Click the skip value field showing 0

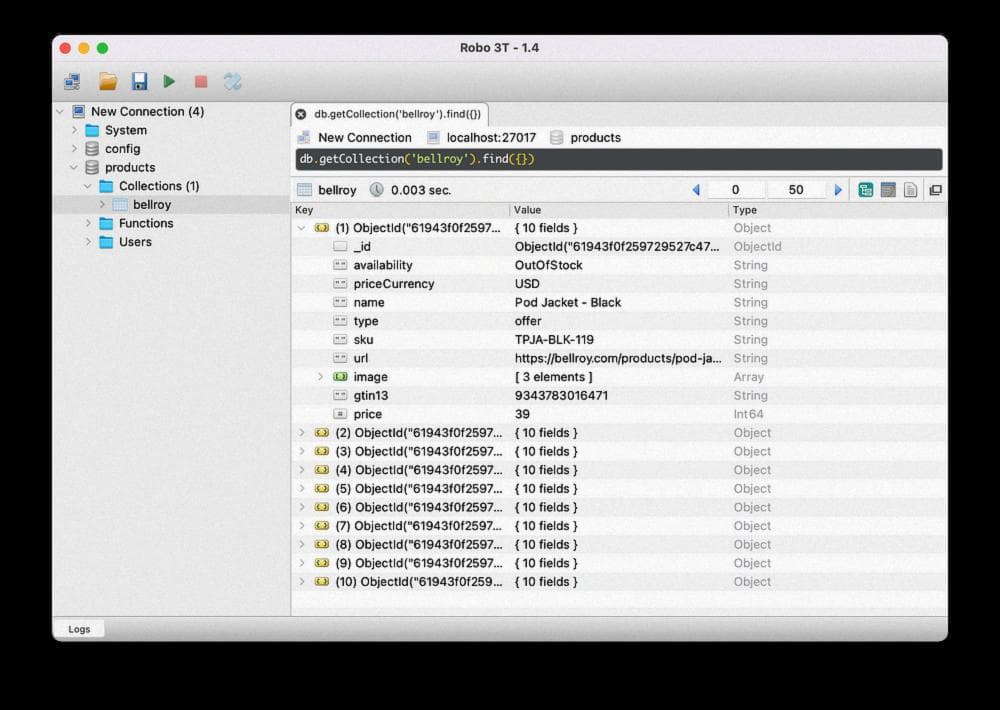[x=735, y=190]
